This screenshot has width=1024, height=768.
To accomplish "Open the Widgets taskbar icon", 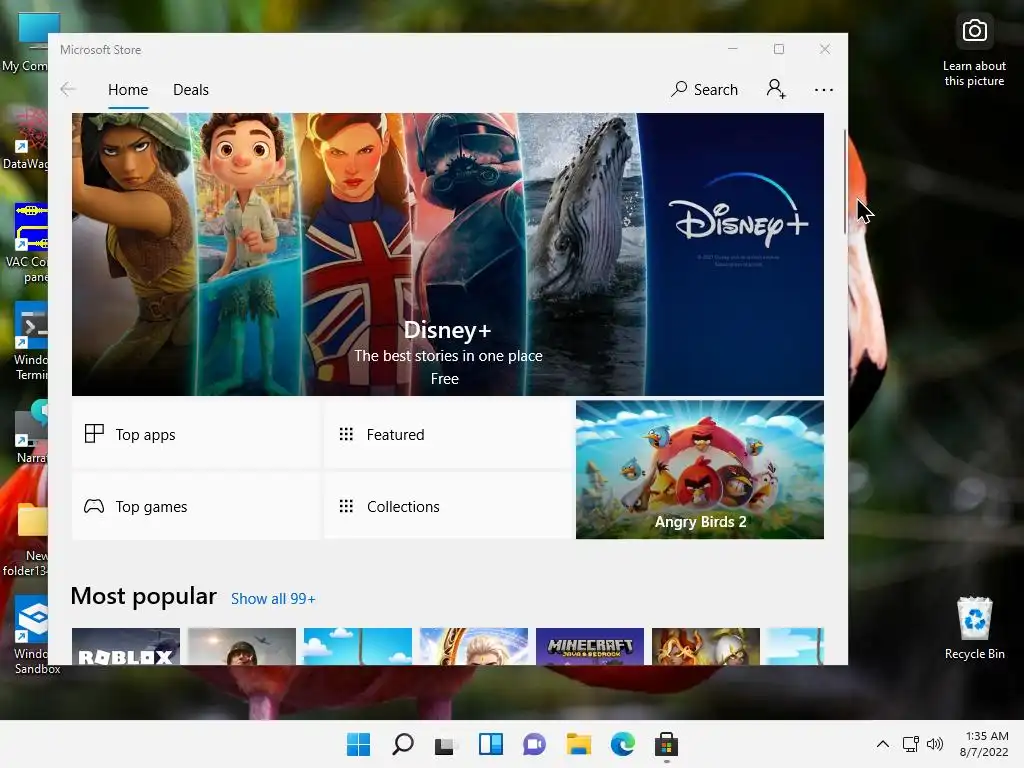I will point(490,744).
